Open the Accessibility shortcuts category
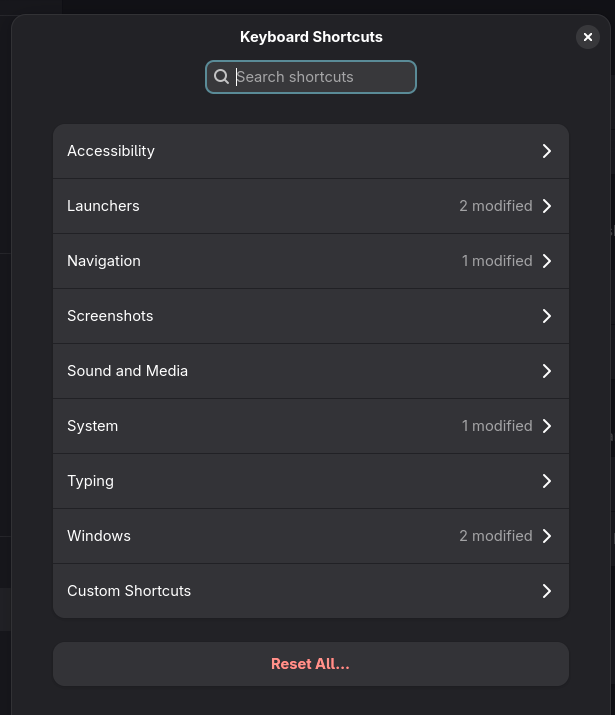615x715 pixels. click(311, 151)
